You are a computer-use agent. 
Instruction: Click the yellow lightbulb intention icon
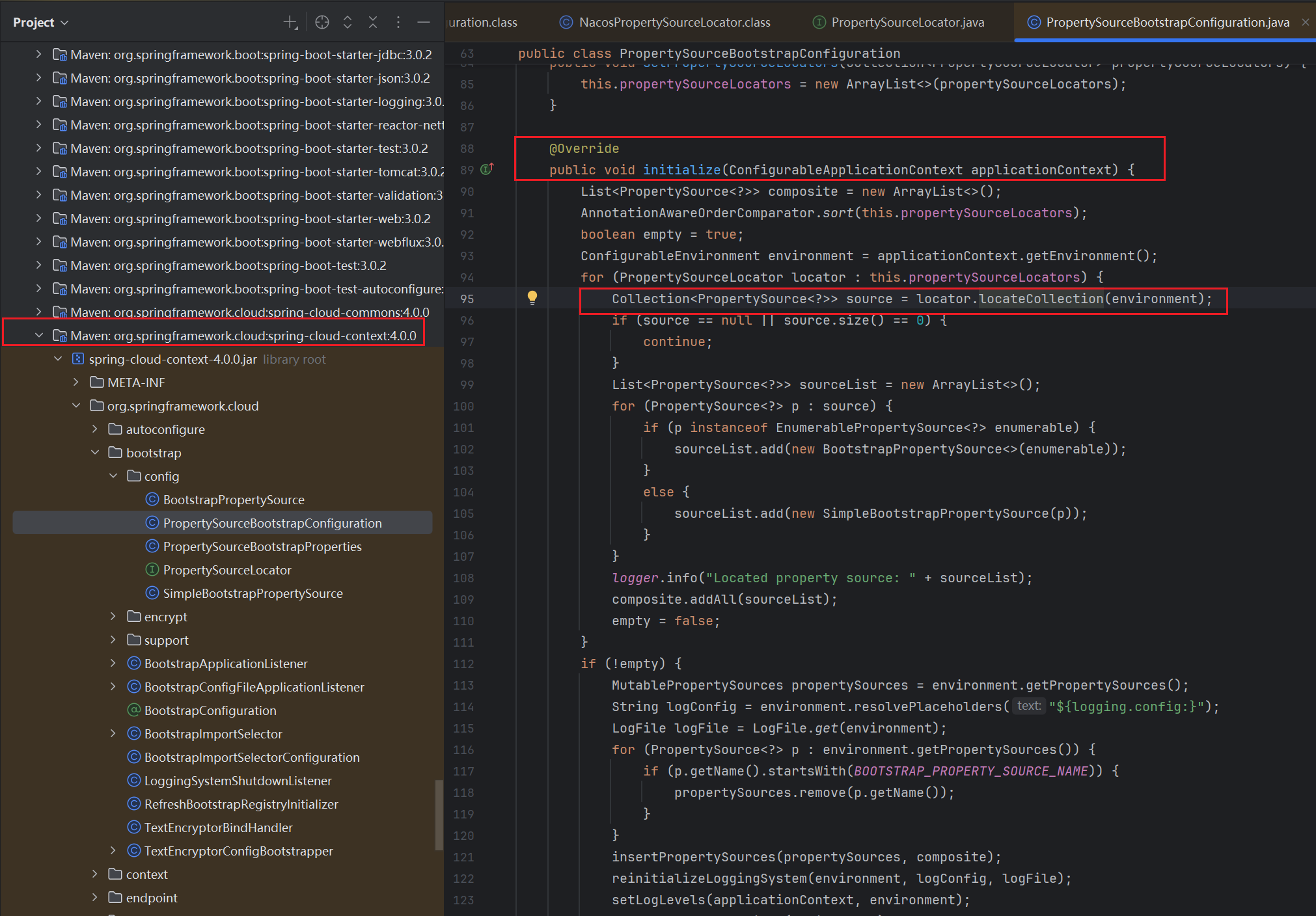tap(532, 298)
